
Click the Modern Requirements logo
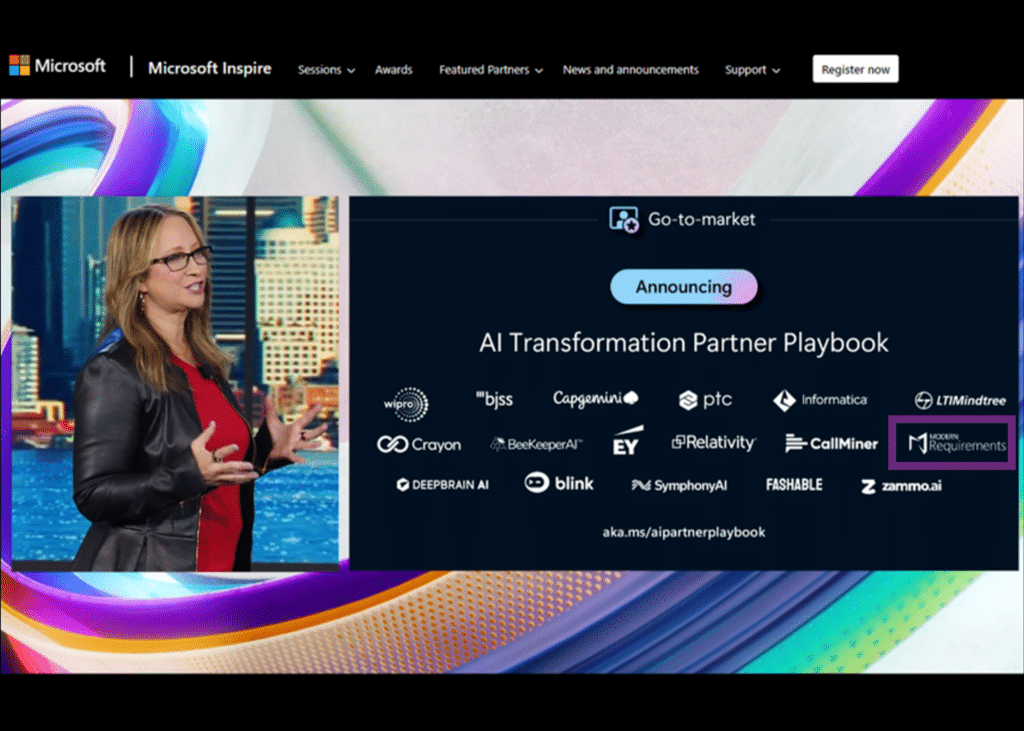click(x=957, y=443)
